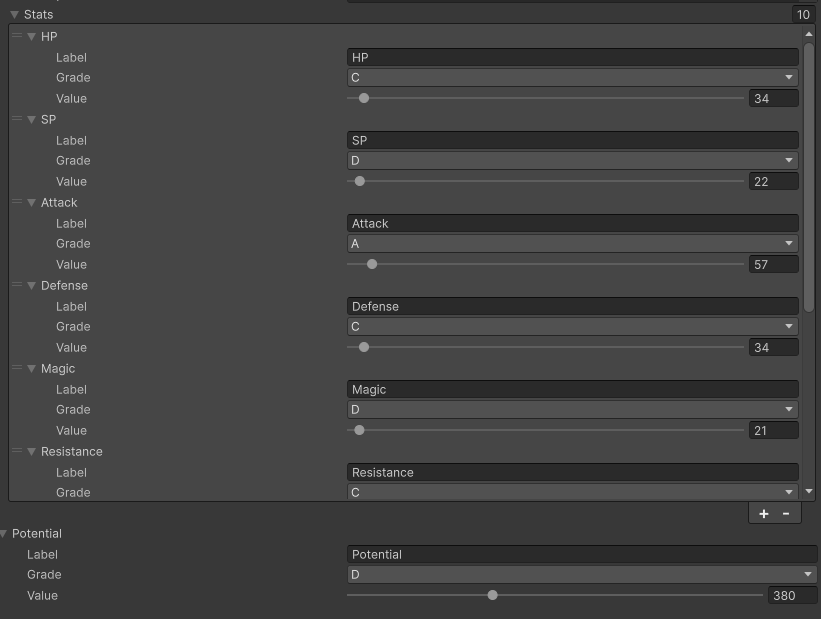Click the drag handle beside the Magic element
Image resolution: width=821 pixels, height=619 pixels.
coord(17,368)
